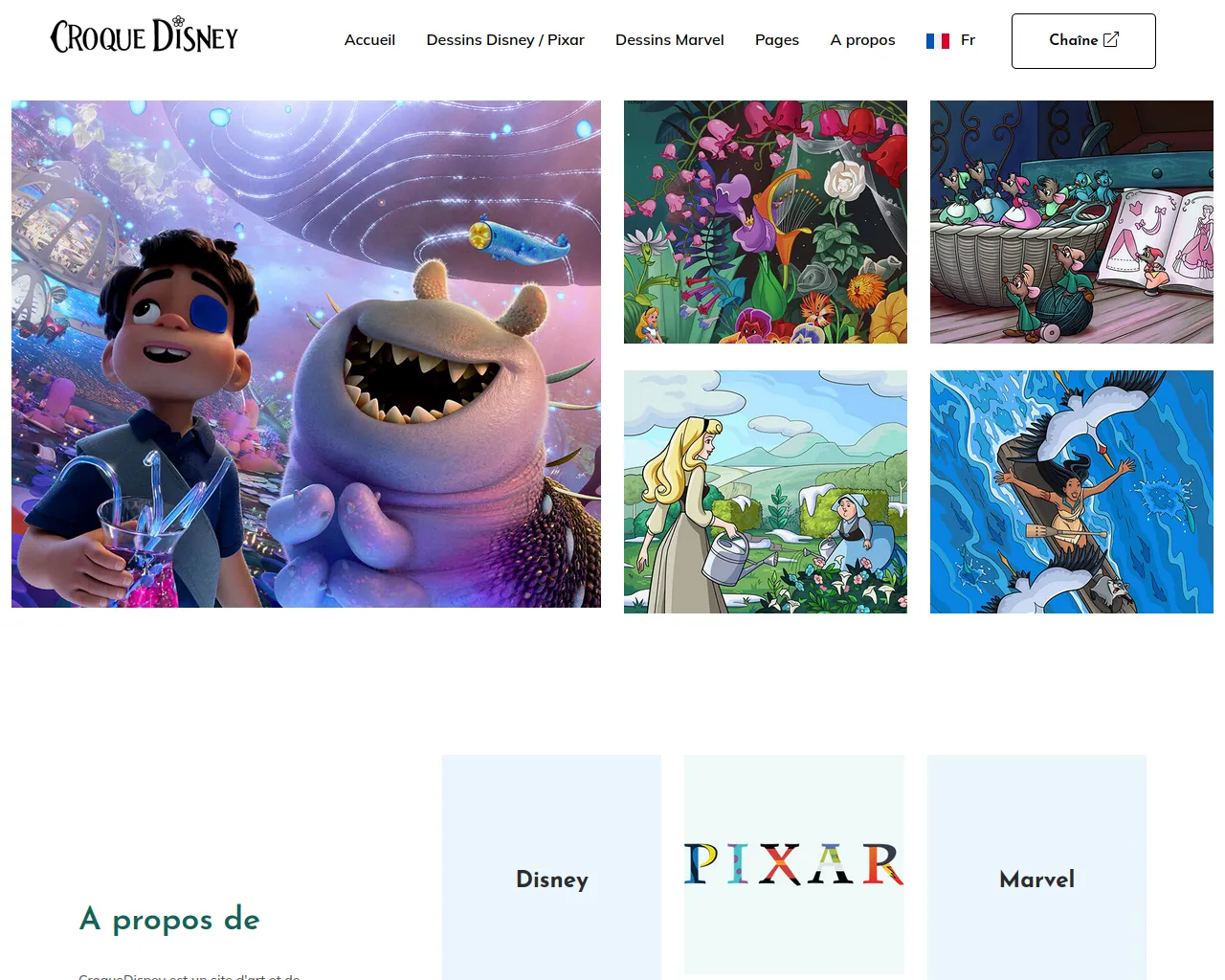The height and width of the screenshot is (980, 1225).
Task: Click the Chaîne button
Action: (x=1083, y=41)
